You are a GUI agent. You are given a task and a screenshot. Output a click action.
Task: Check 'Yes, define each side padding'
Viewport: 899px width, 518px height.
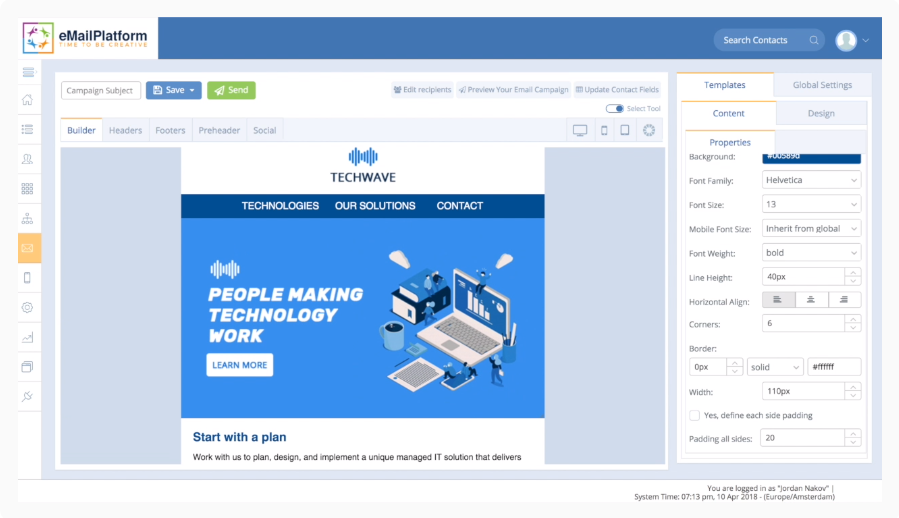pos(694,415)
